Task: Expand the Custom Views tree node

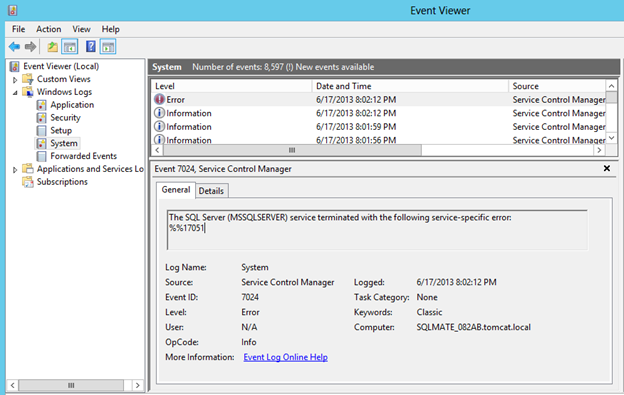Action: pyautogui.click(x=15, y=80)
